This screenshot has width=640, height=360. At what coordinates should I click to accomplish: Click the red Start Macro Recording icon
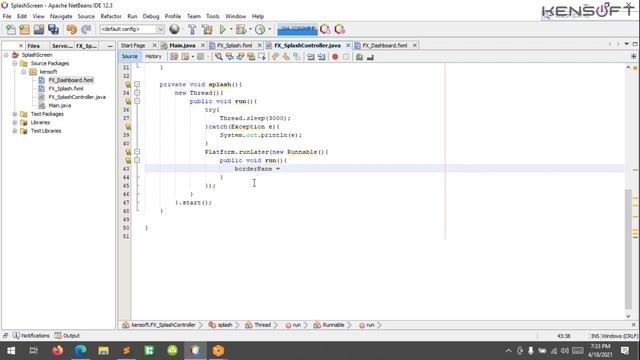[335, 57]
